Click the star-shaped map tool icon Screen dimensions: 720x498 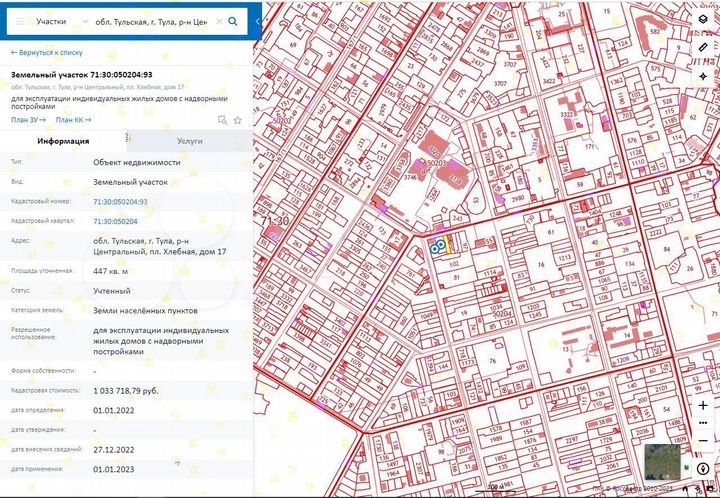coord(703,75)
